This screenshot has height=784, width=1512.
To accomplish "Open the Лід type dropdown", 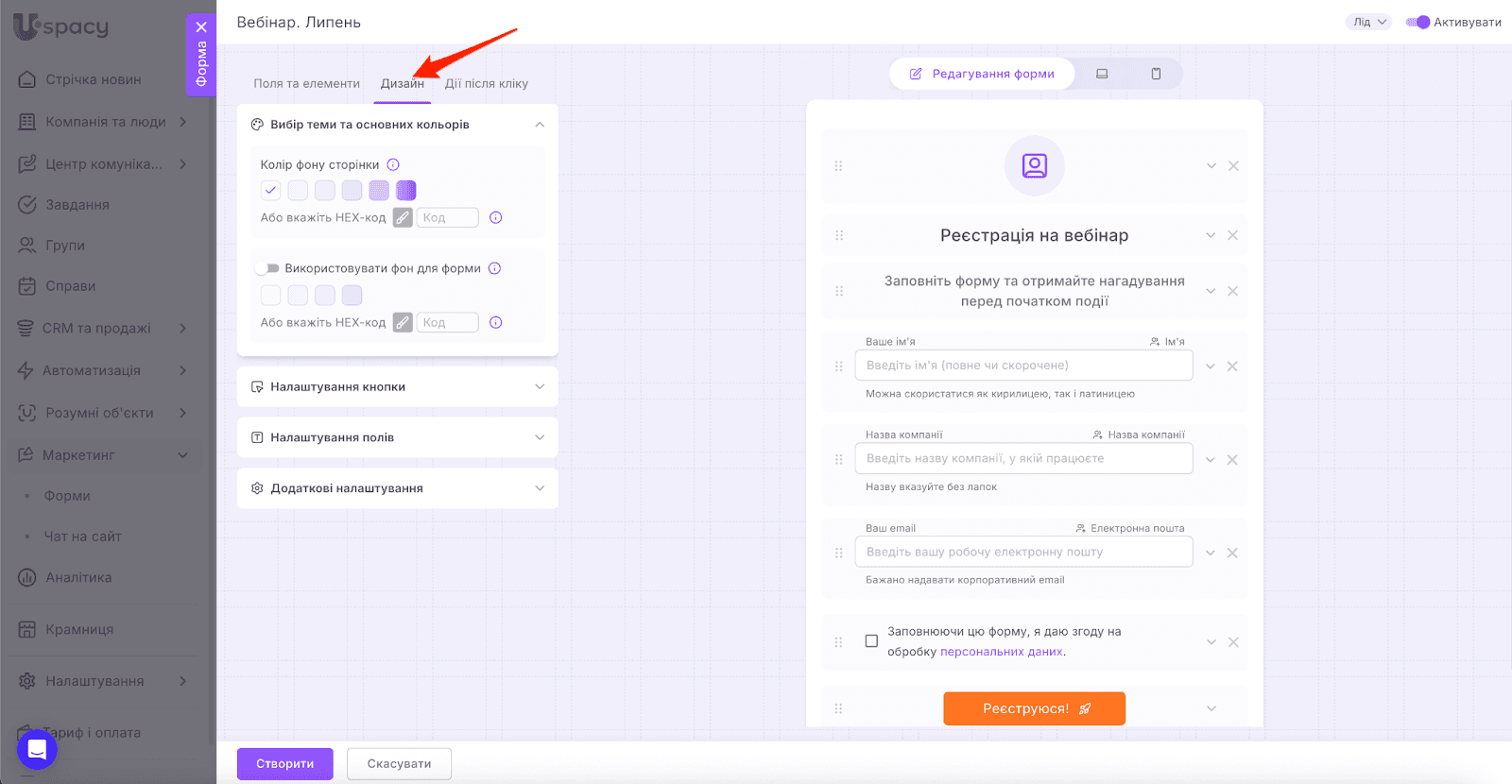I will coord(1368,22).
